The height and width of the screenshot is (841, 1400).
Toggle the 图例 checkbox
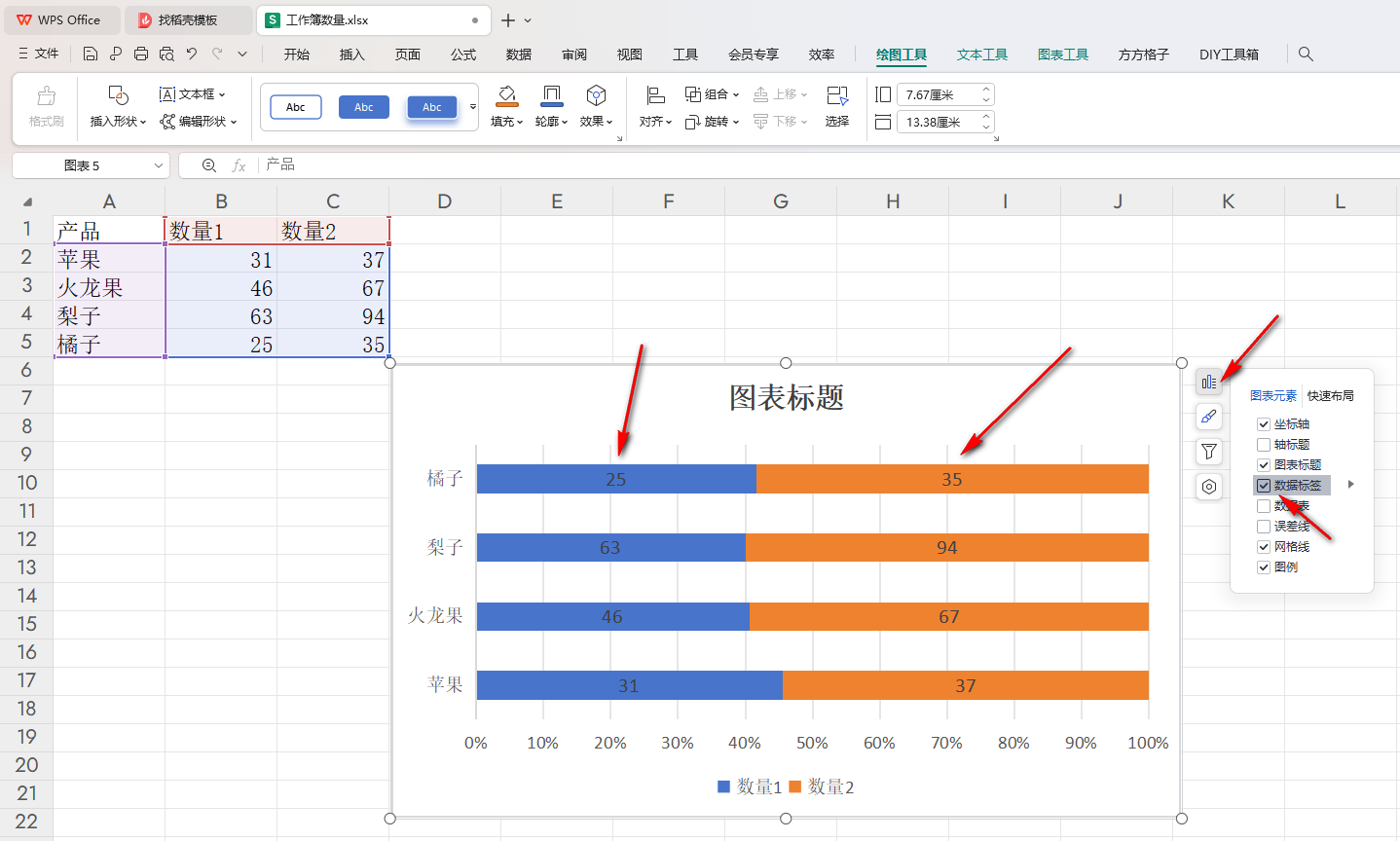(1264, 567)
